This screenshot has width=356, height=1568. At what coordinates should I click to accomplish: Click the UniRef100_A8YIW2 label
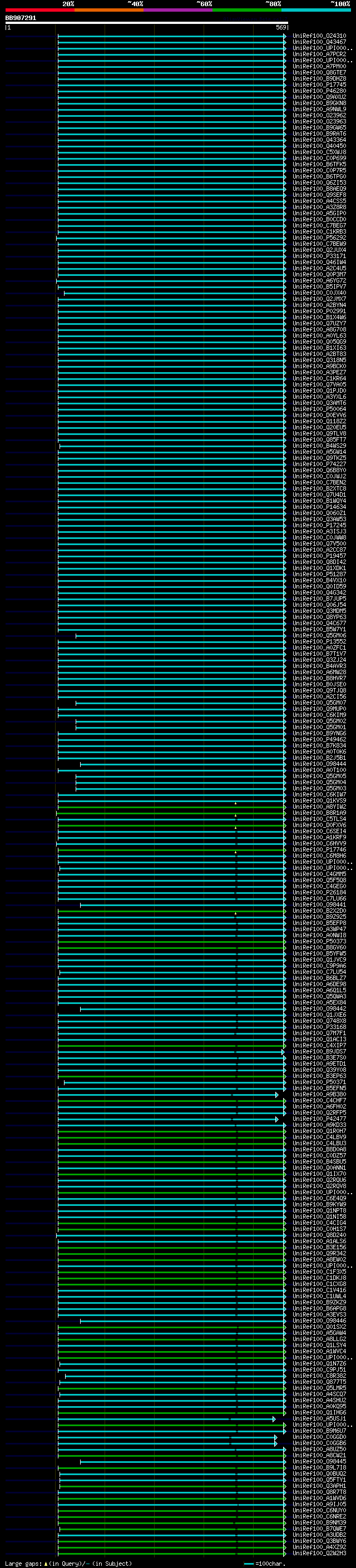(x=319, y=807)
